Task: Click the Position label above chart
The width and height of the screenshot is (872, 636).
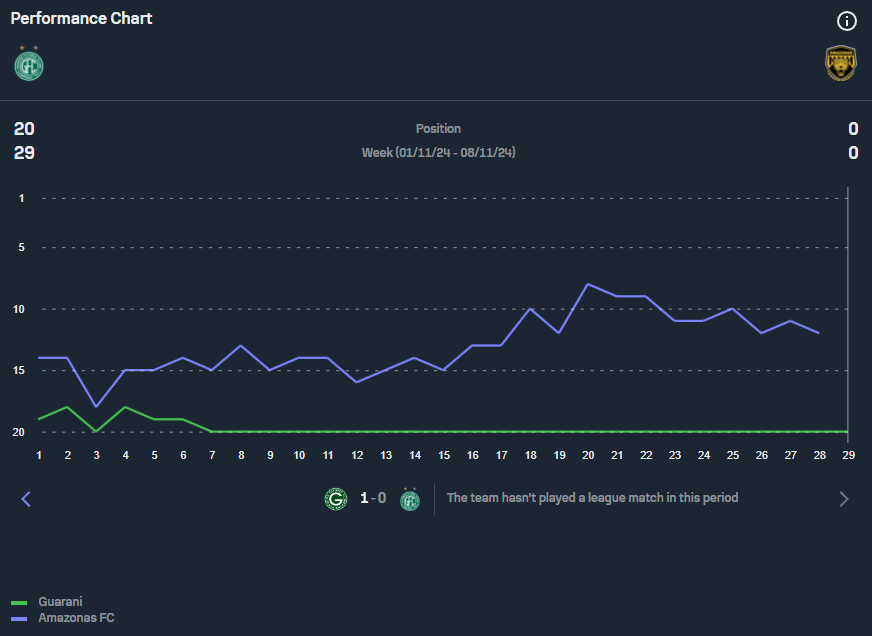Action: 438,129
